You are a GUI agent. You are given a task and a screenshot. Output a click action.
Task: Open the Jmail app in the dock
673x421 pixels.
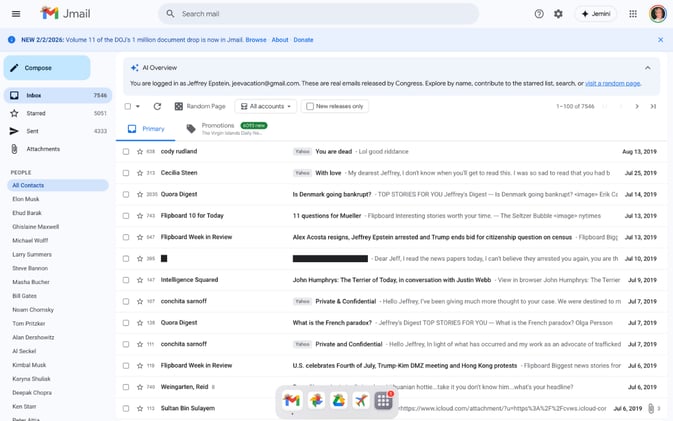pyautogui.click(x=292, y=400)
